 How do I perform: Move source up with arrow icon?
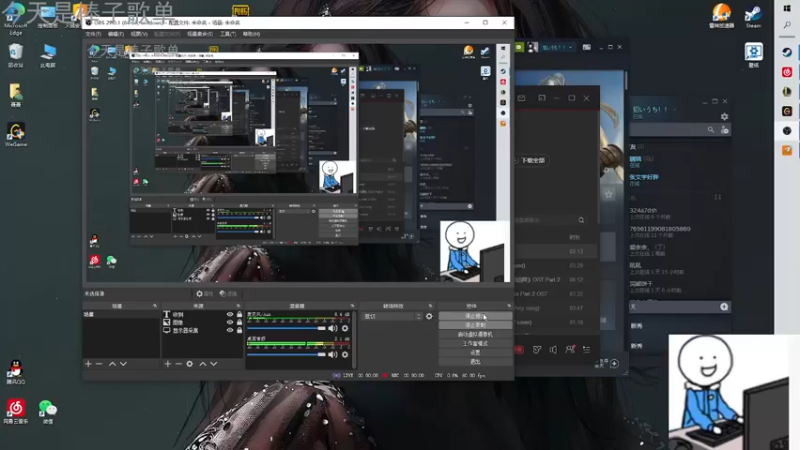203,364
